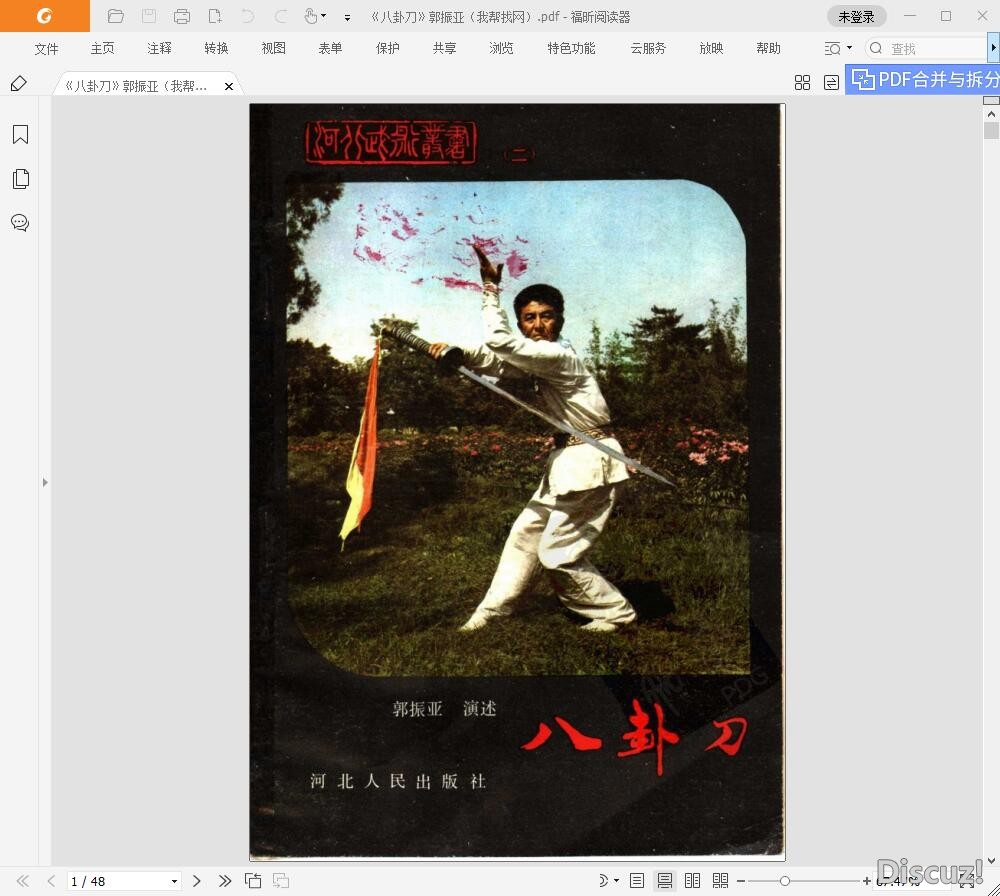Open the 主页 ribbon tab

[102, 48]
